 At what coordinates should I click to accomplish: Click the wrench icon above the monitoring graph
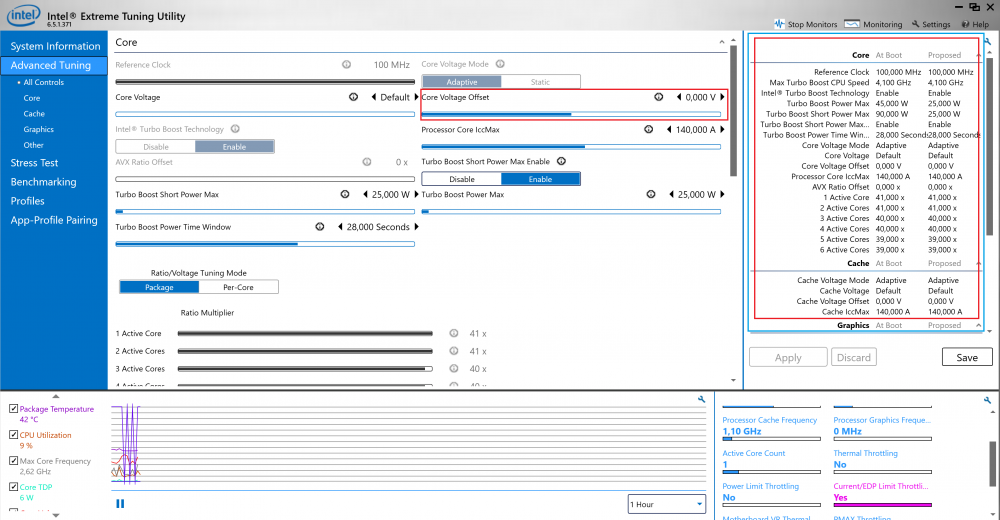[702, 399]
